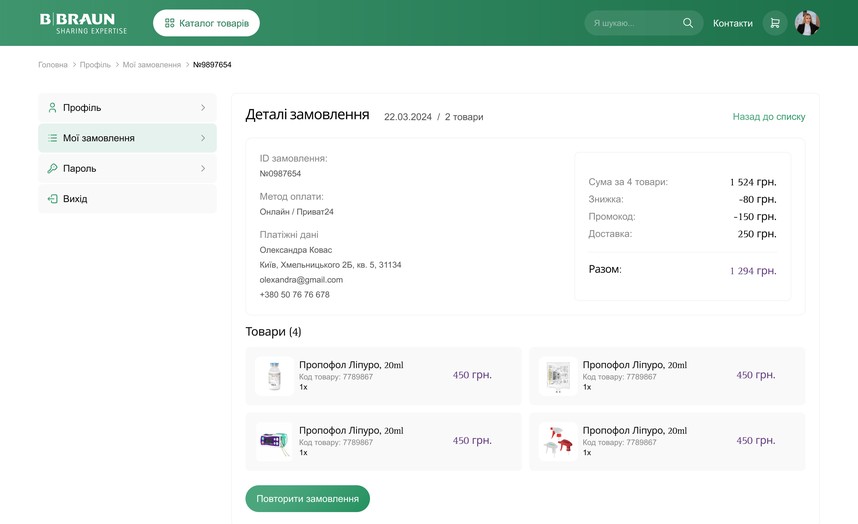Click the Товари (4) heading
This screenshot has height=524, width=858.
273,331
